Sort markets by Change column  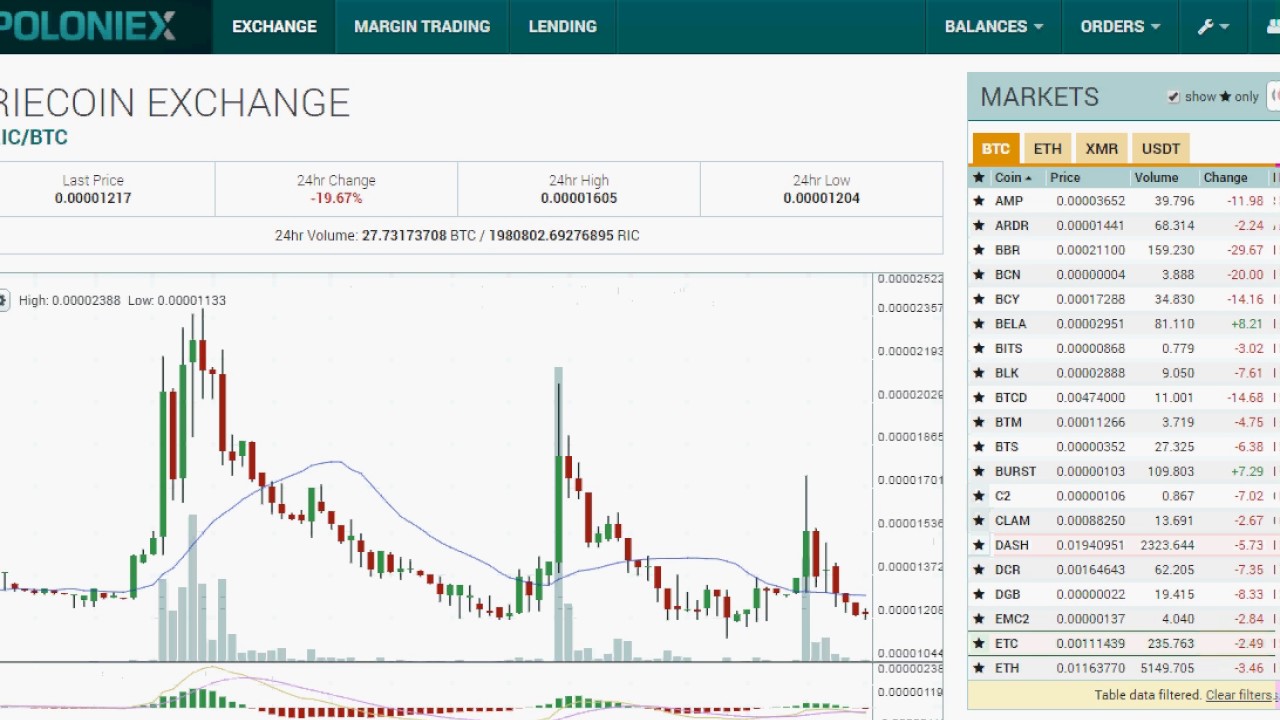pyautogui.click(x=1226, y=178)
